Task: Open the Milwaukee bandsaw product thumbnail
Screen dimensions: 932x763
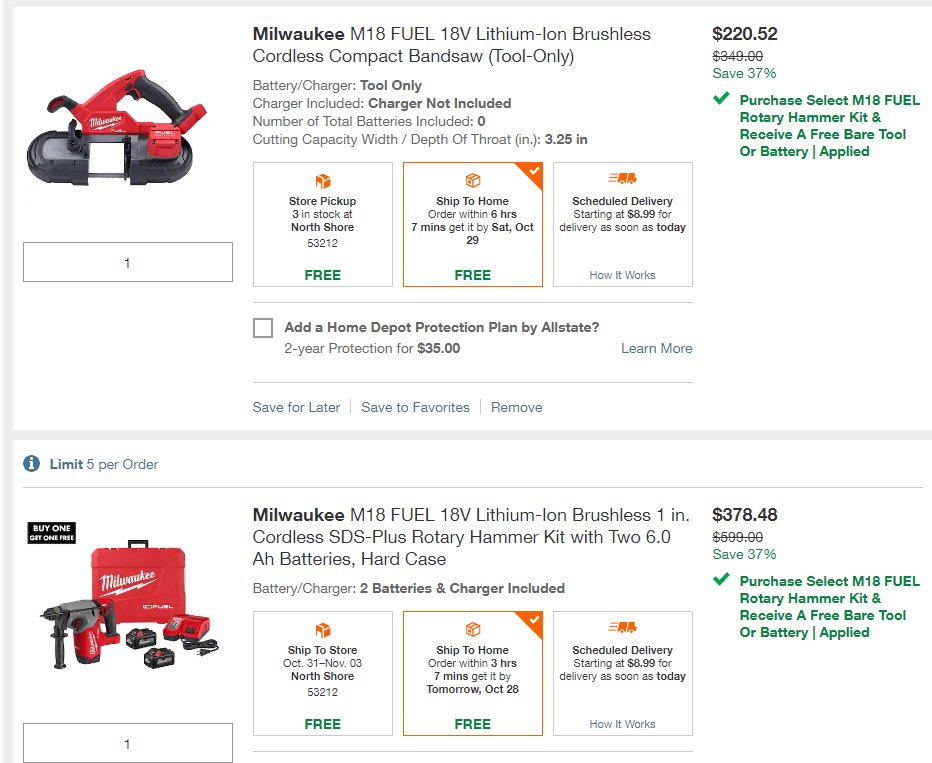Action: click(x=117, y=128)
